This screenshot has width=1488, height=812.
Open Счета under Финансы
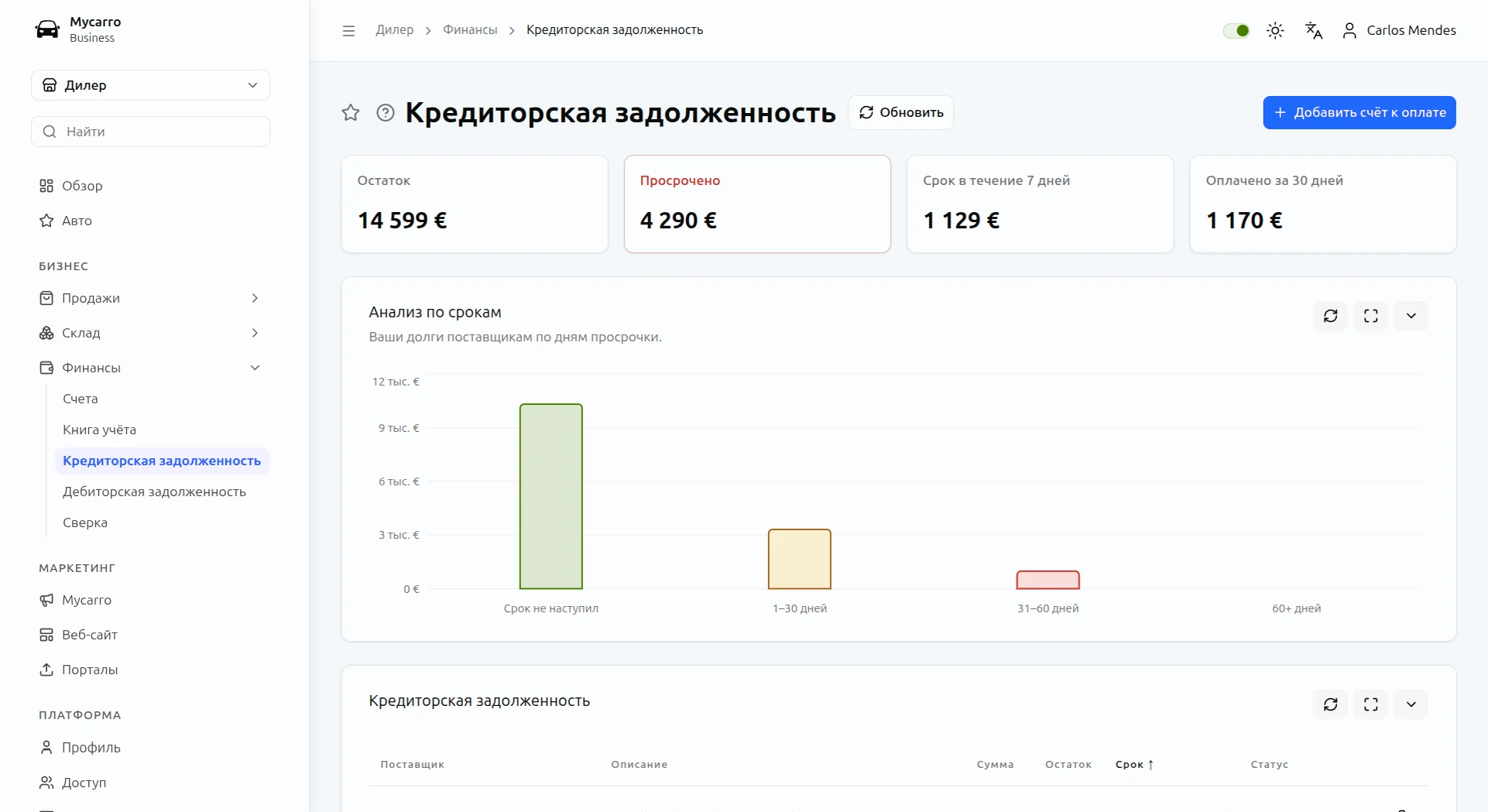pos(162,399)
